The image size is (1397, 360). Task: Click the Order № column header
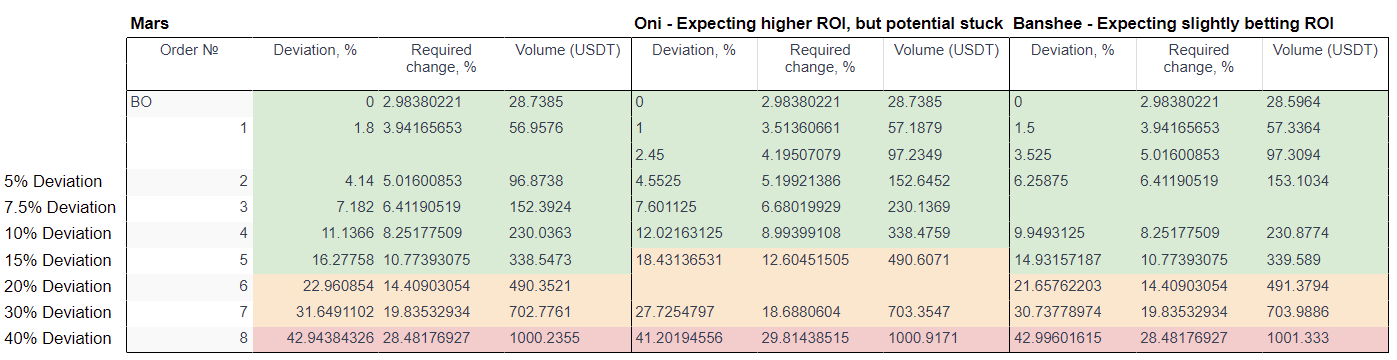tap(190, 50)
